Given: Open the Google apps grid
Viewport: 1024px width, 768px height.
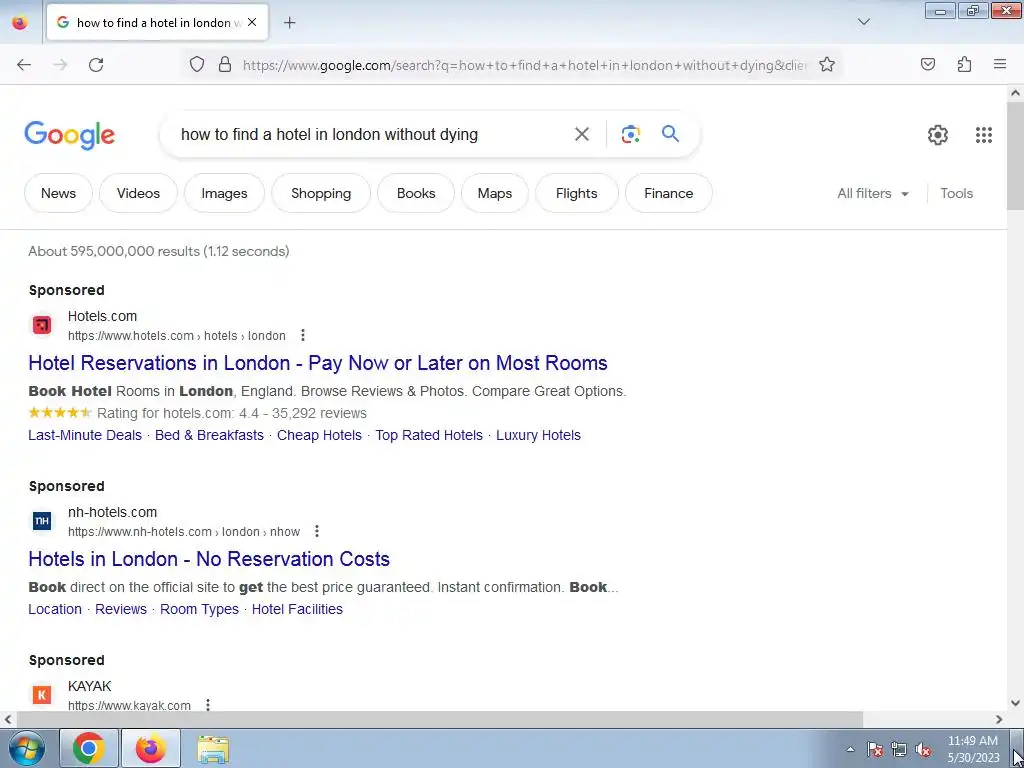Looking at the screenshot, I should pyautogui.click(x=984, y=135).
